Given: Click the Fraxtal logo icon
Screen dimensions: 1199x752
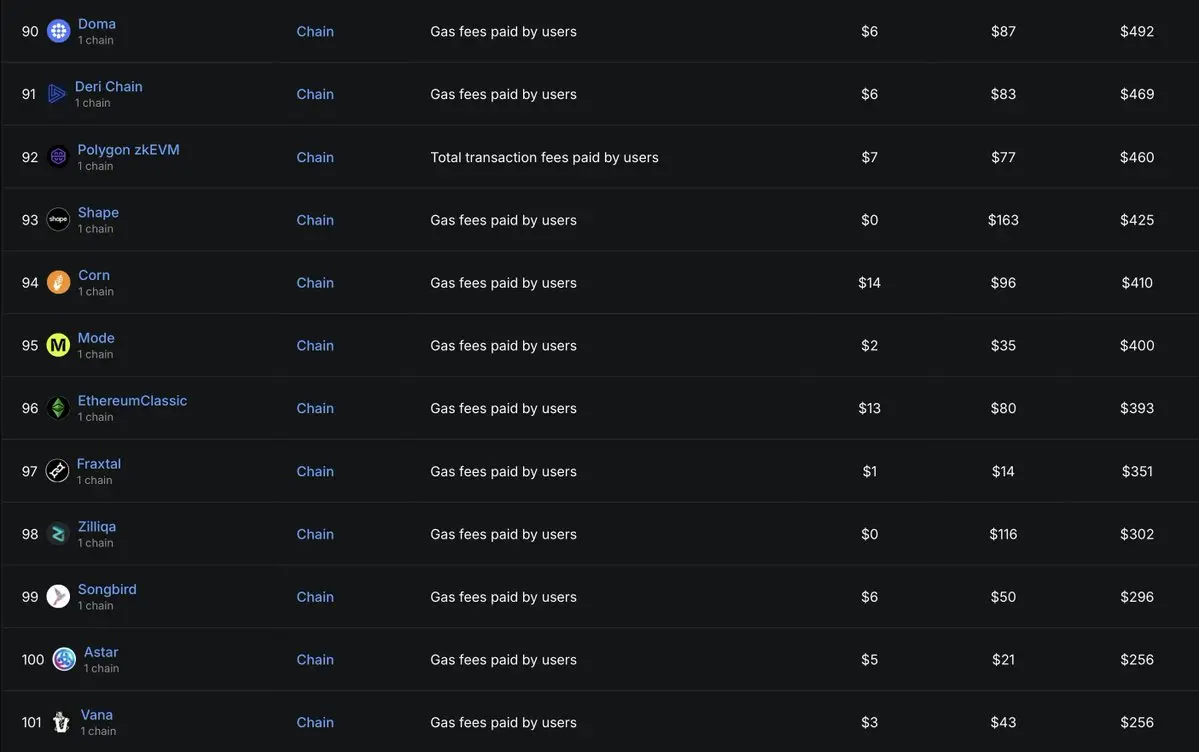Looking at the screenshot, I should pyautogui.click(x=58, y=471).
